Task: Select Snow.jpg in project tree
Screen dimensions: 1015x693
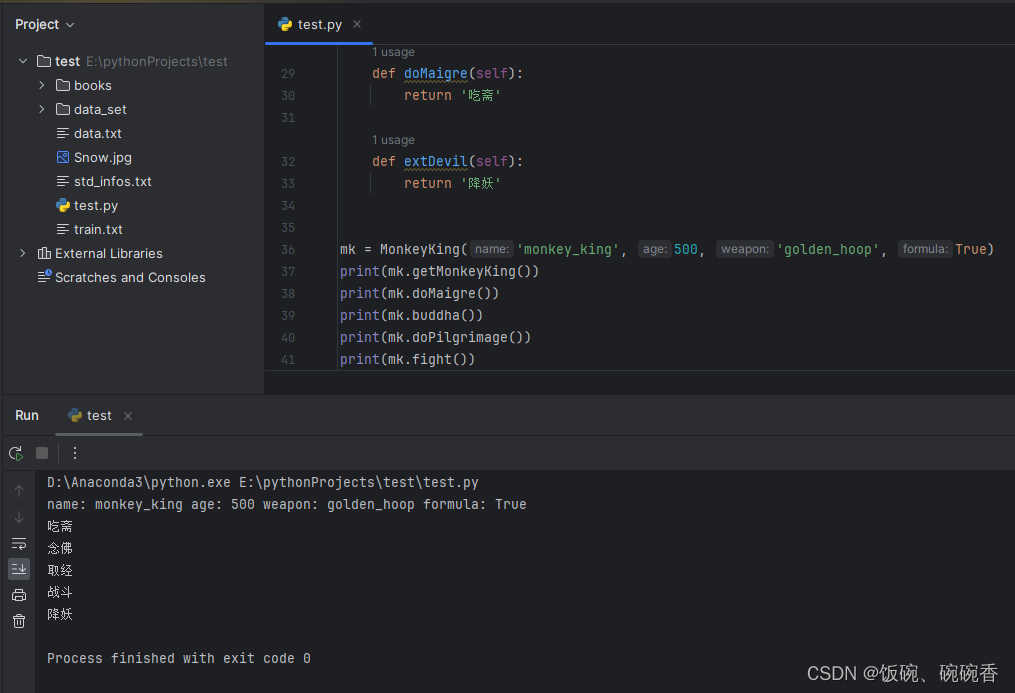Action: coord(103,157)
